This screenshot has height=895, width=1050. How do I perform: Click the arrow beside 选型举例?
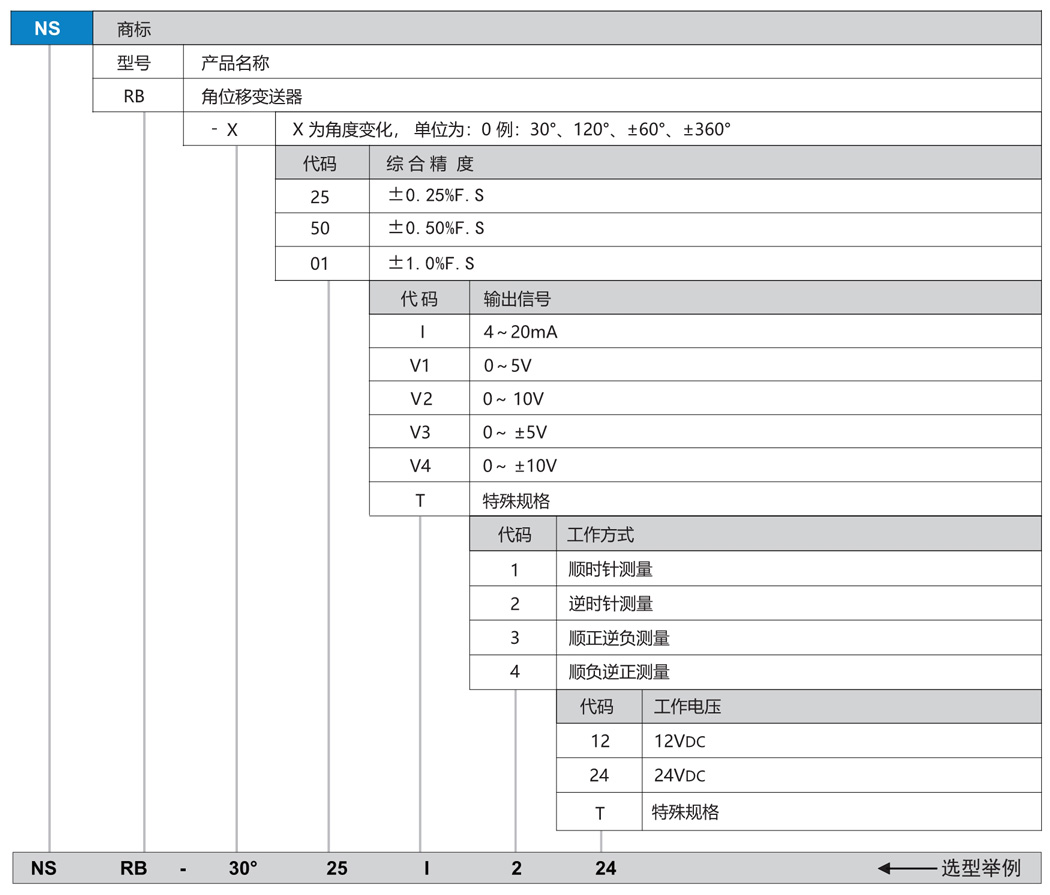coord(906,867)
